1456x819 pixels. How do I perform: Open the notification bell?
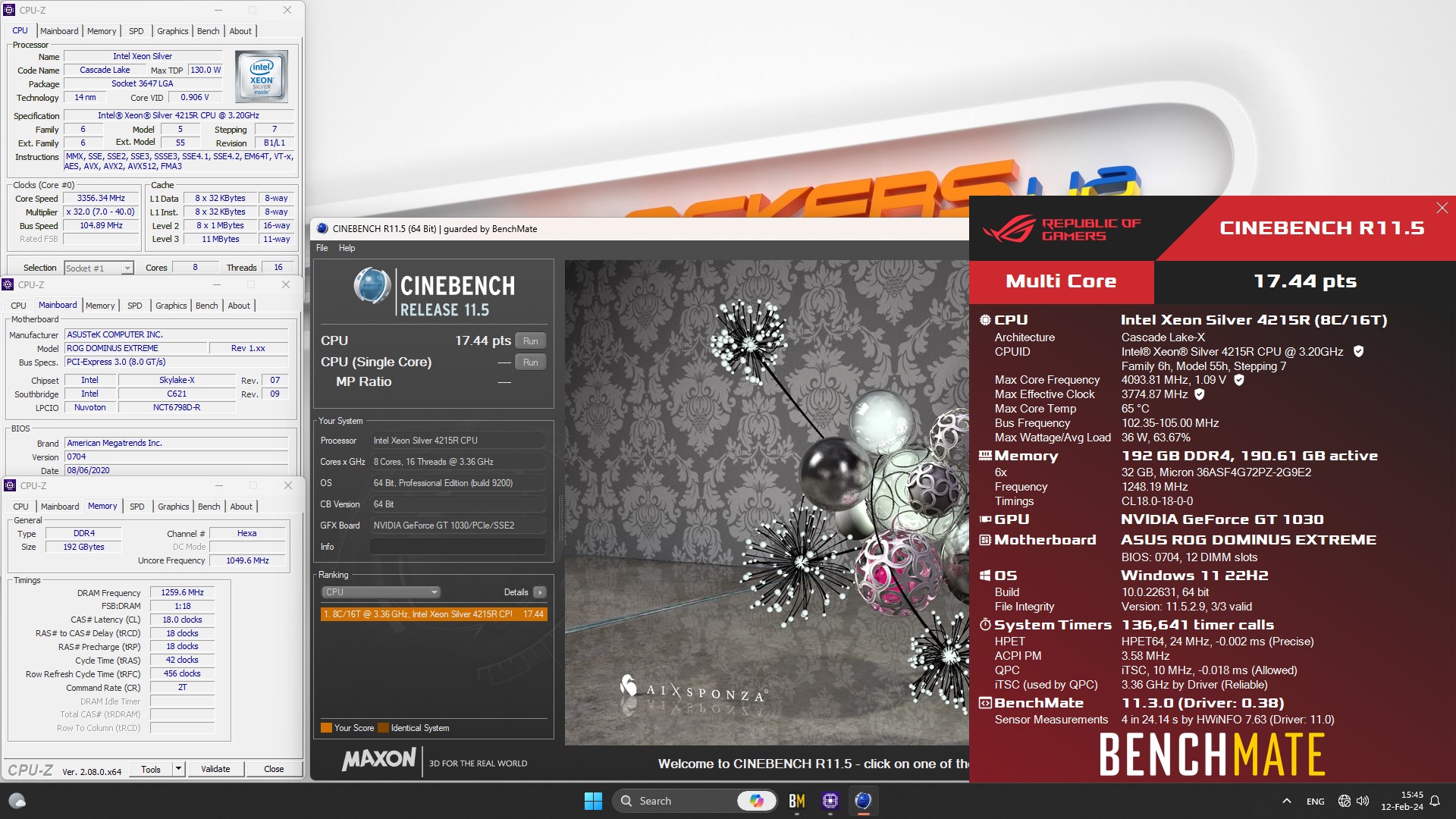[x=1435, y=801]
